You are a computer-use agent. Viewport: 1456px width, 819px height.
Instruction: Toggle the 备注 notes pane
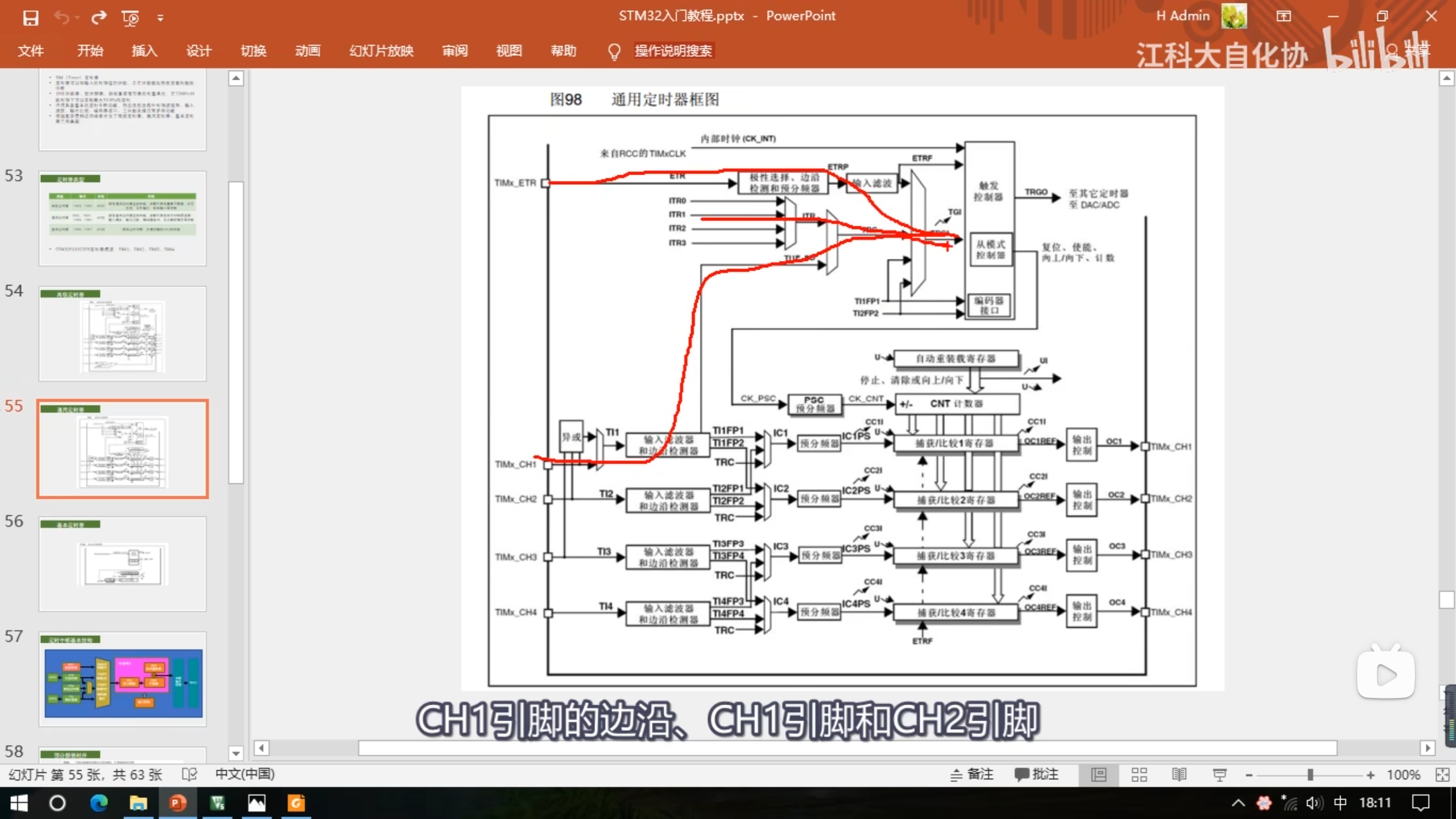pos(972,775)
